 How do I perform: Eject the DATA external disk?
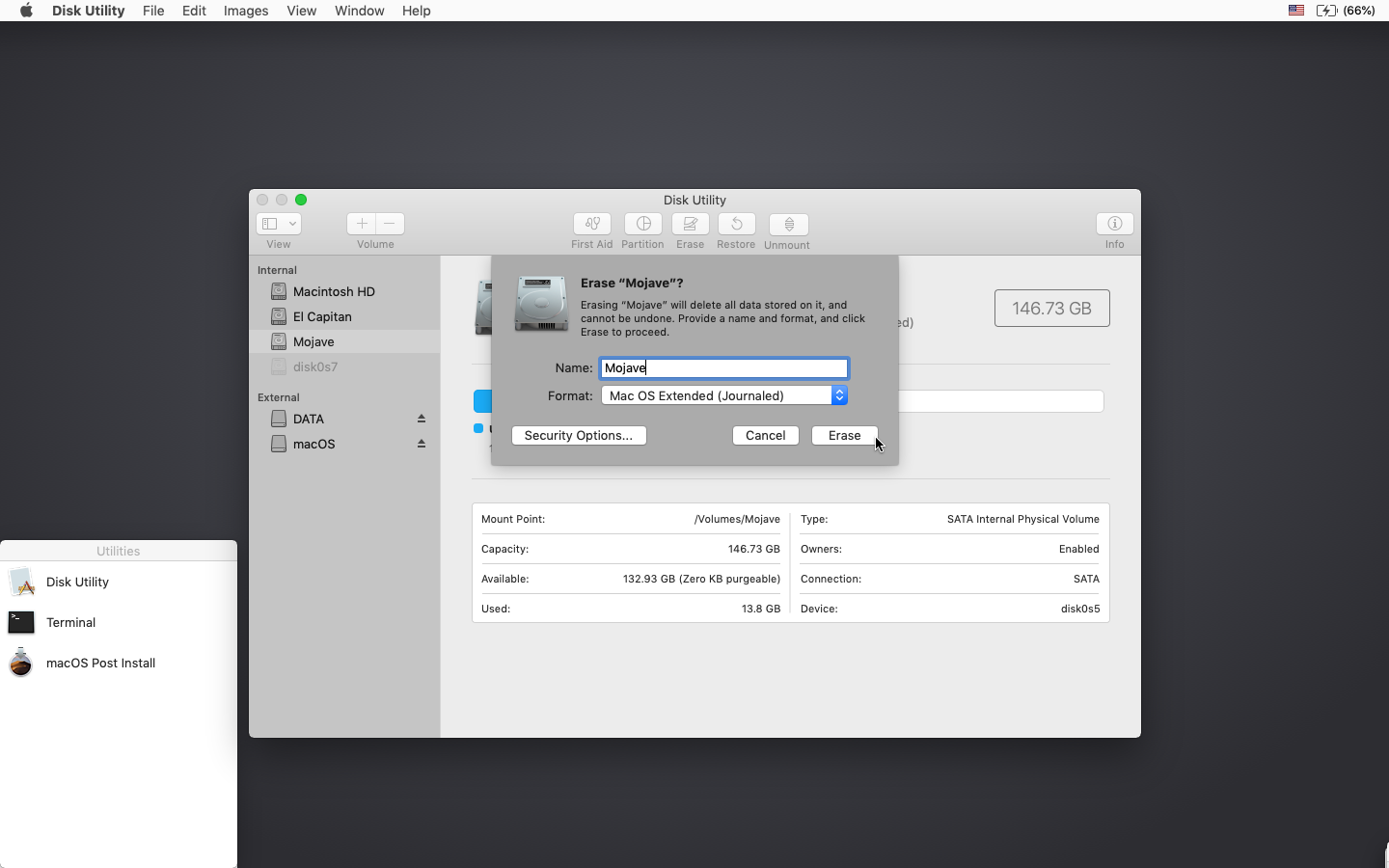pos(422,419)
